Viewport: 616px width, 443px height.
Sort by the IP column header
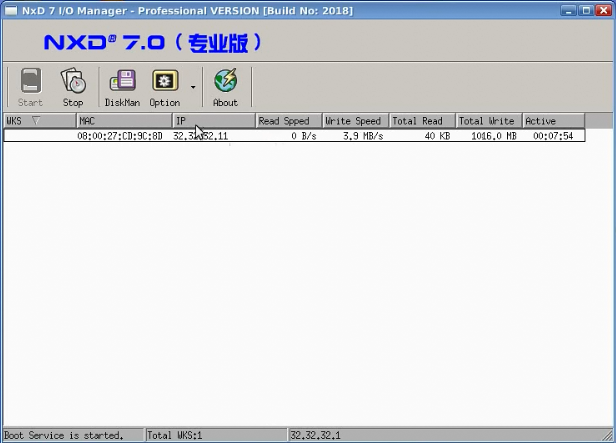pyautogui.click(x=214, y=121)
